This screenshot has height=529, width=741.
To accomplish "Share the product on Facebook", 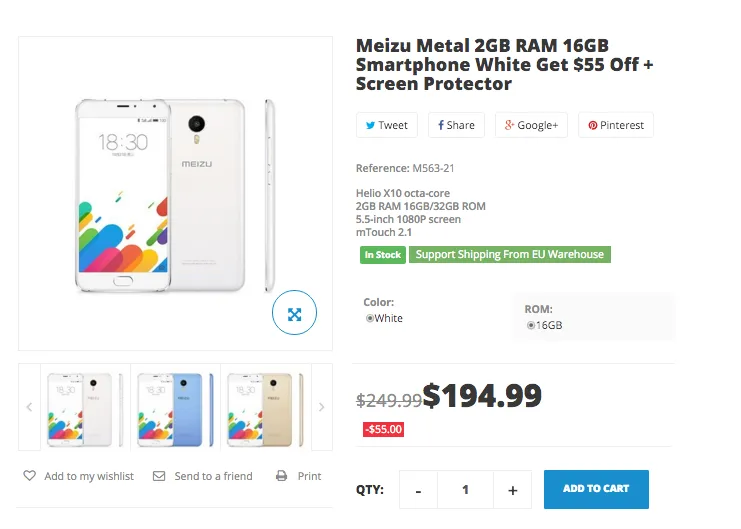I will [x=456, y=125].
